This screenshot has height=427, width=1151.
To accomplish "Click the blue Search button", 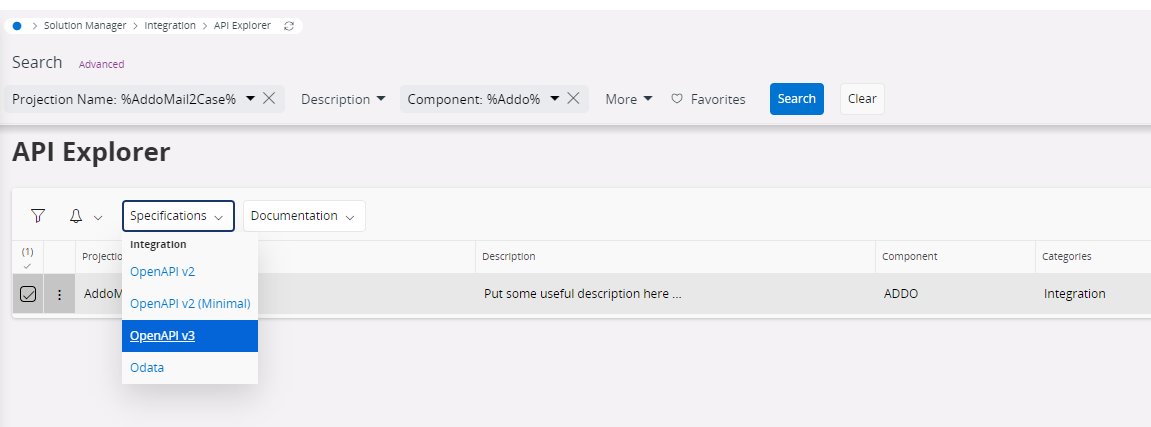I will (796, 99).
